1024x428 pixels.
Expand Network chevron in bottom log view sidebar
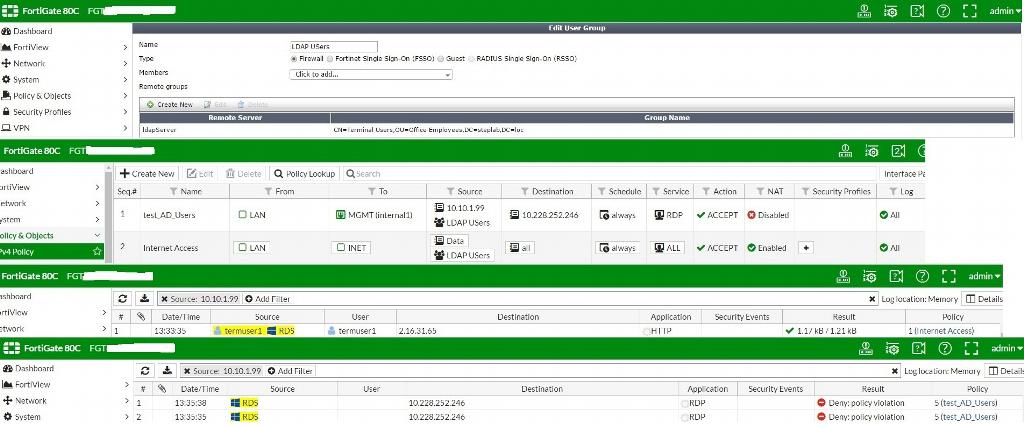tap(125, 401)
